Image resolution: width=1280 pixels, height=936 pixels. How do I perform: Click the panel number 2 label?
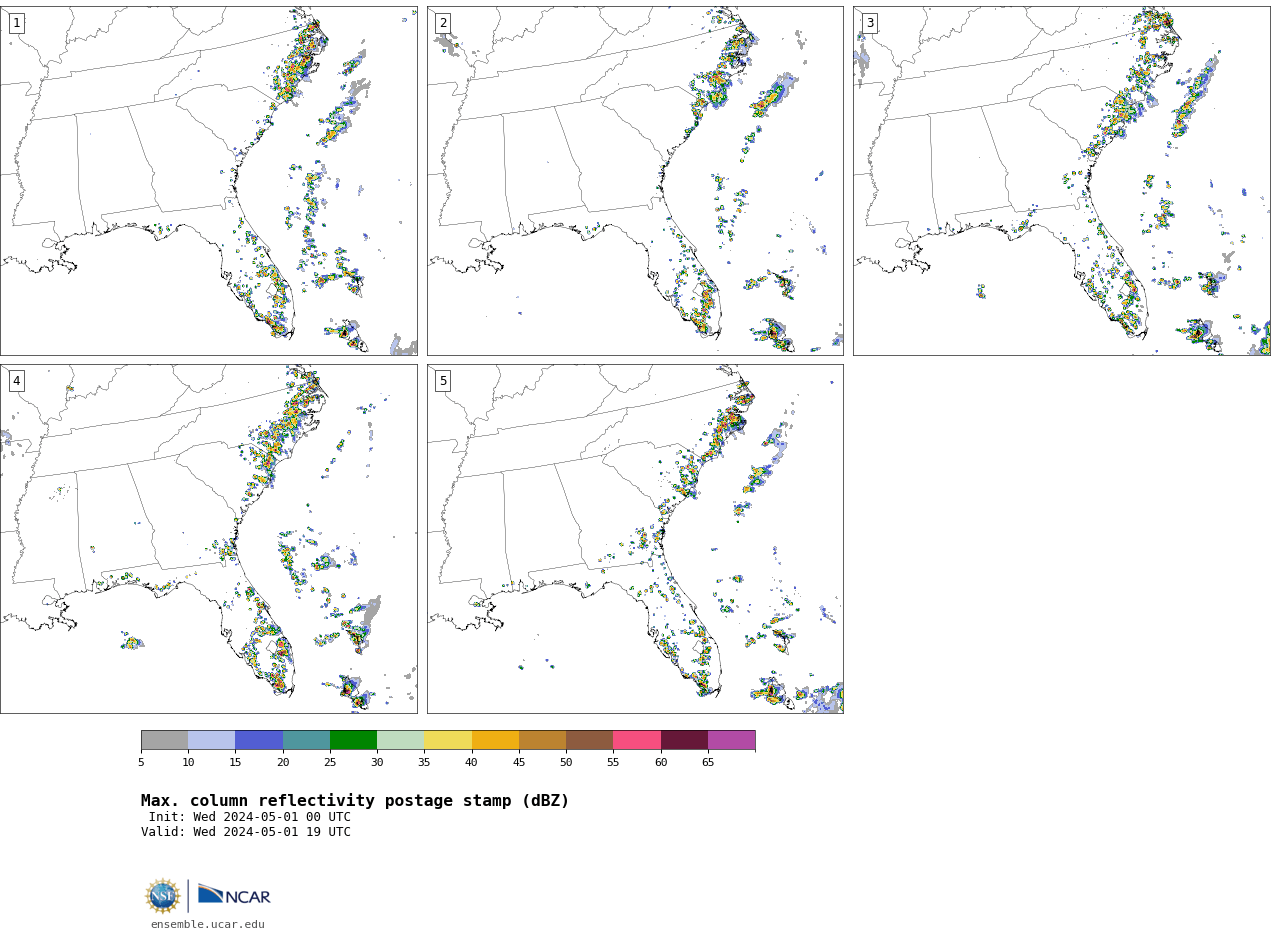coord(443,23)
